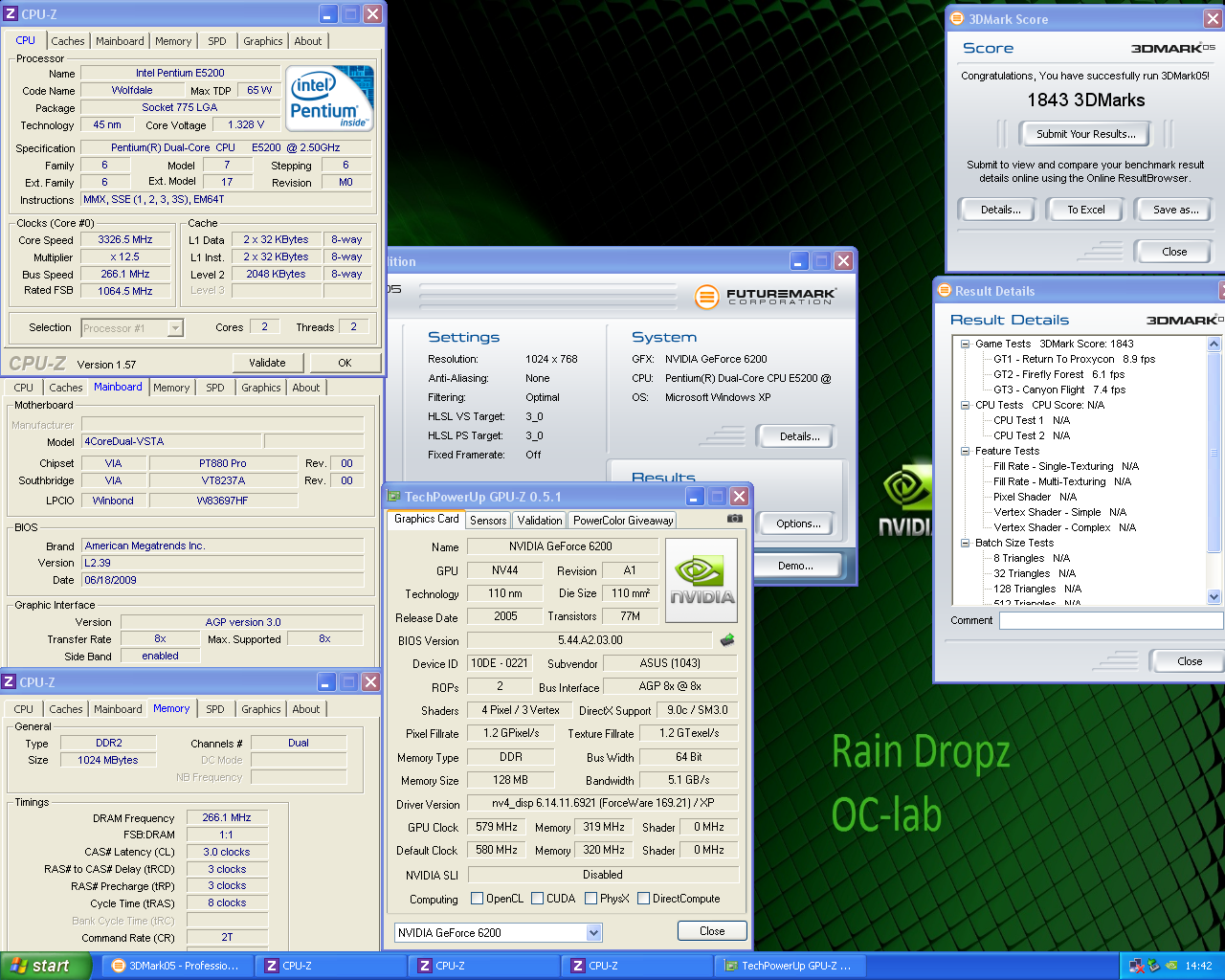Click scroll-down arrow in Result Details tree
Image resolution: width=1225 pixels, height=980 pixels.
[1214, 596]
